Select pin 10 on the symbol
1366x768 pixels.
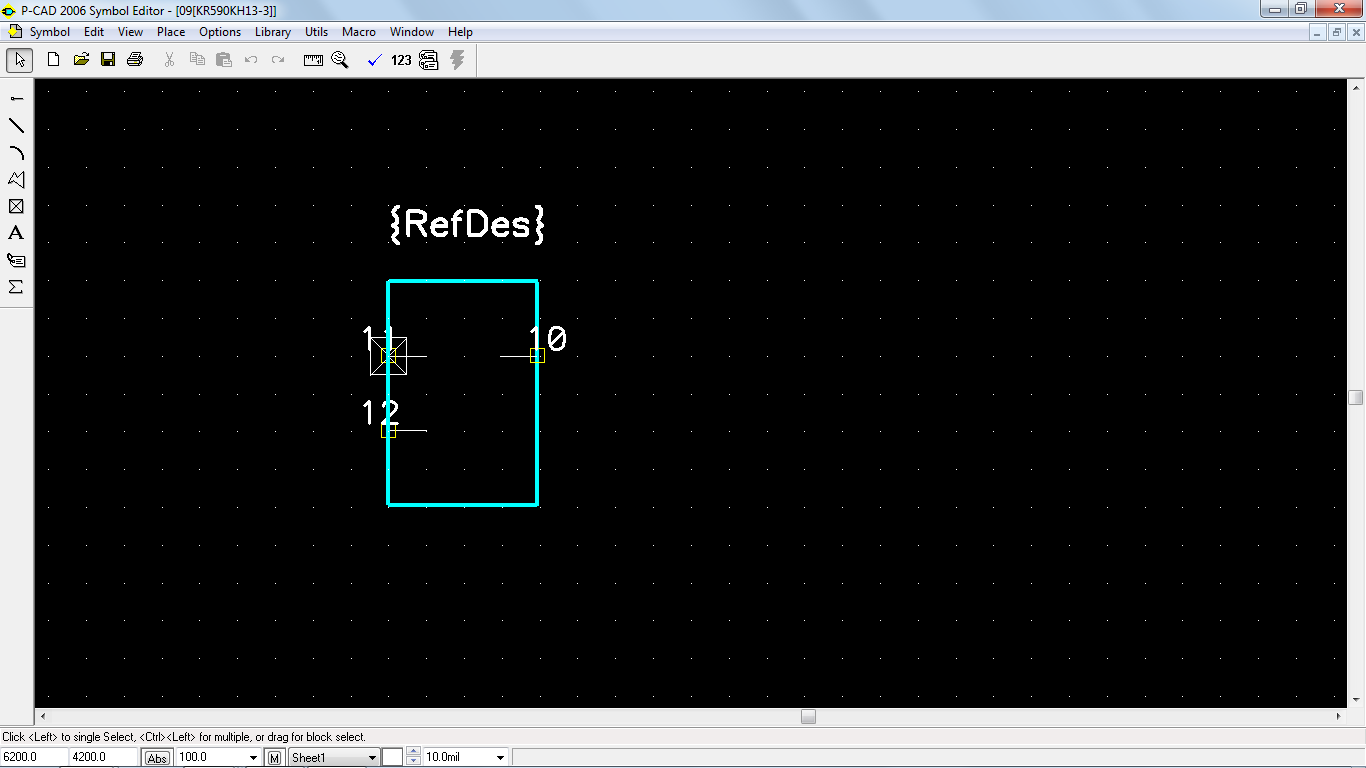pos(537,355)
